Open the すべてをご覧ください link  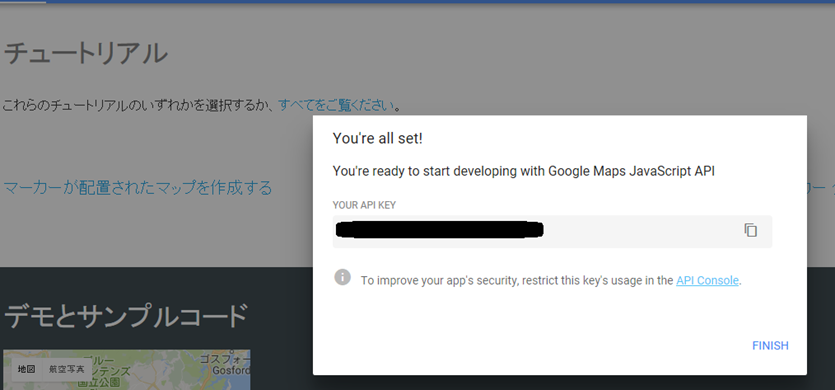(x=336, y=105)
